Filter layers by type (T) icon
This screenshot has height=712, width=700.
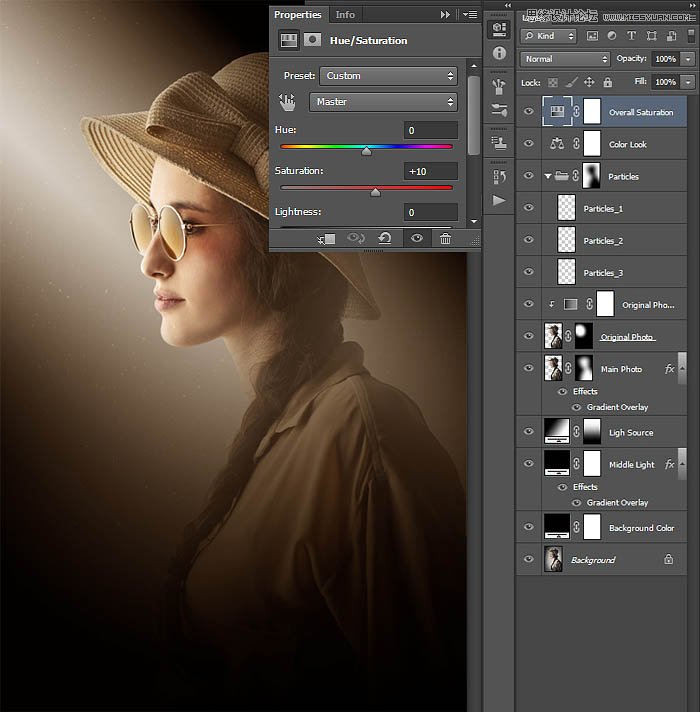tap(632, 36)
